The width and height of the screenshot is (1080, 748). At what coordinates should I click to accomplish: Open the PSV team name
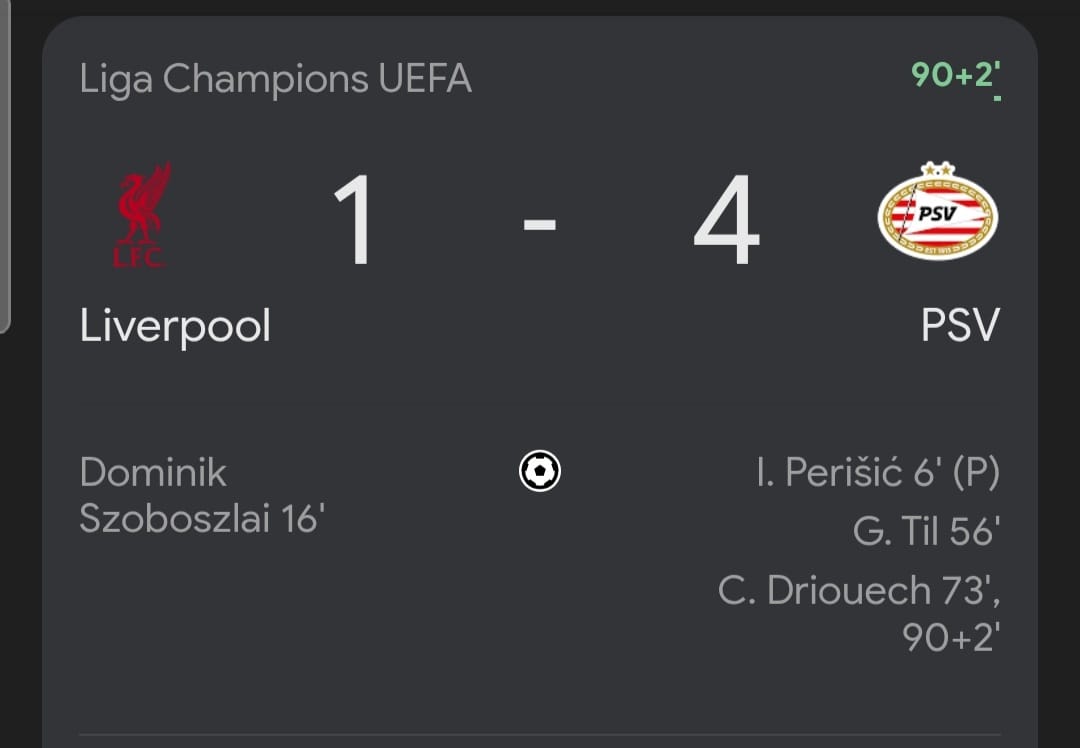coord(959,326)
